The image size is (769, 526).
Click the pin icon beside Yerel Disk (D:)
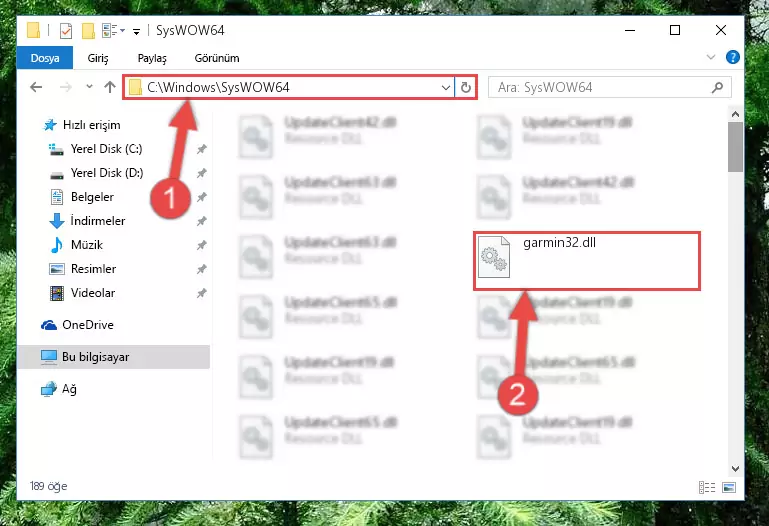click(202, 173)
